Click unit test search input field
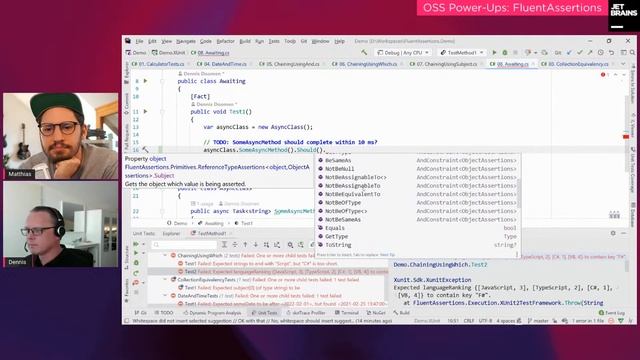The image size is (640, 360). 184,244
